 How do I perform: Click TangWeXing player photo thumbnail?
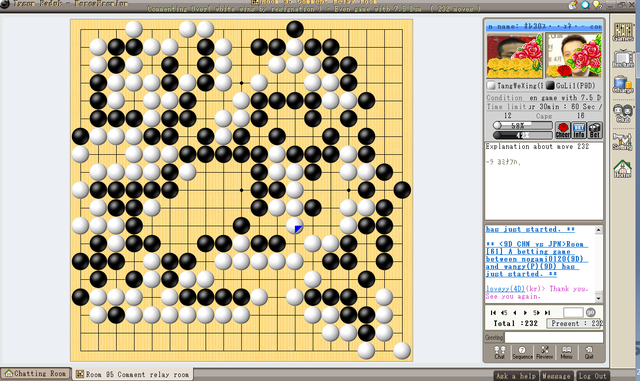coord(515,56)
